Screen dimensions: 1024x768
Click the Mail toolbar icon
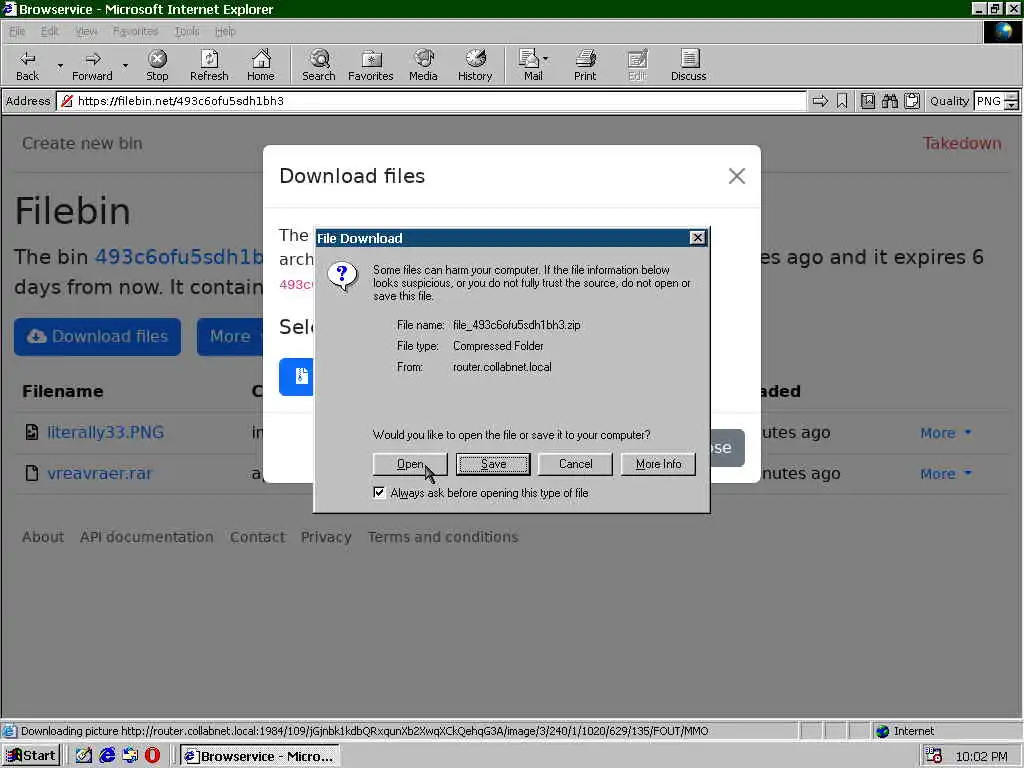point(530,65)
